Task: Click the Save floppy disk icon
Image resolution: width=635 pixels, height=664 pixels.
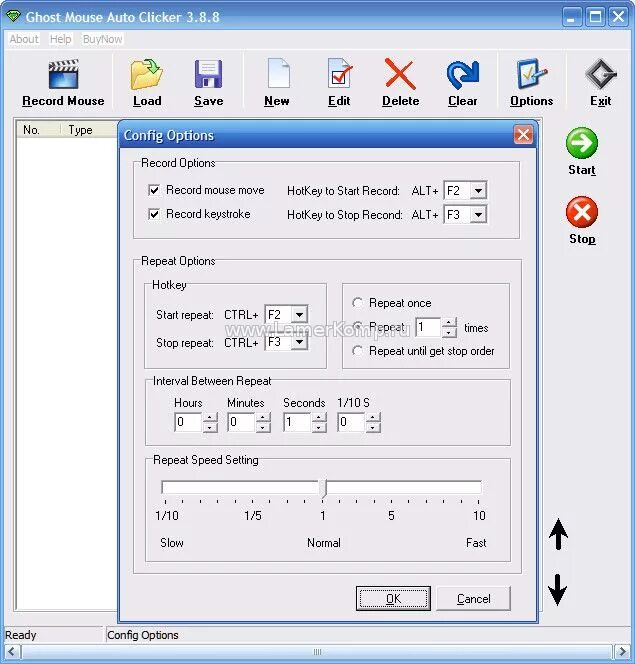Action: pyautogui.click(x=208, y=74)
